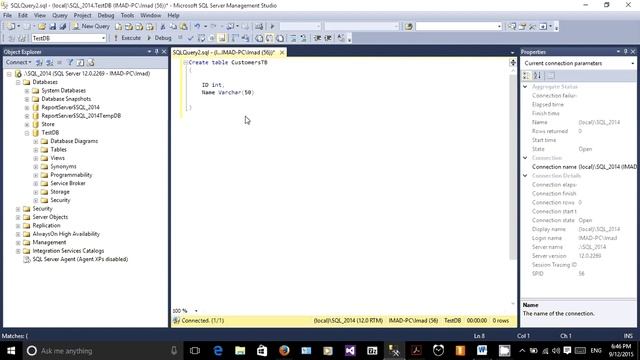Open the Help menu
This screenshot has height=360, width=640.
click(x=173, y=15)
